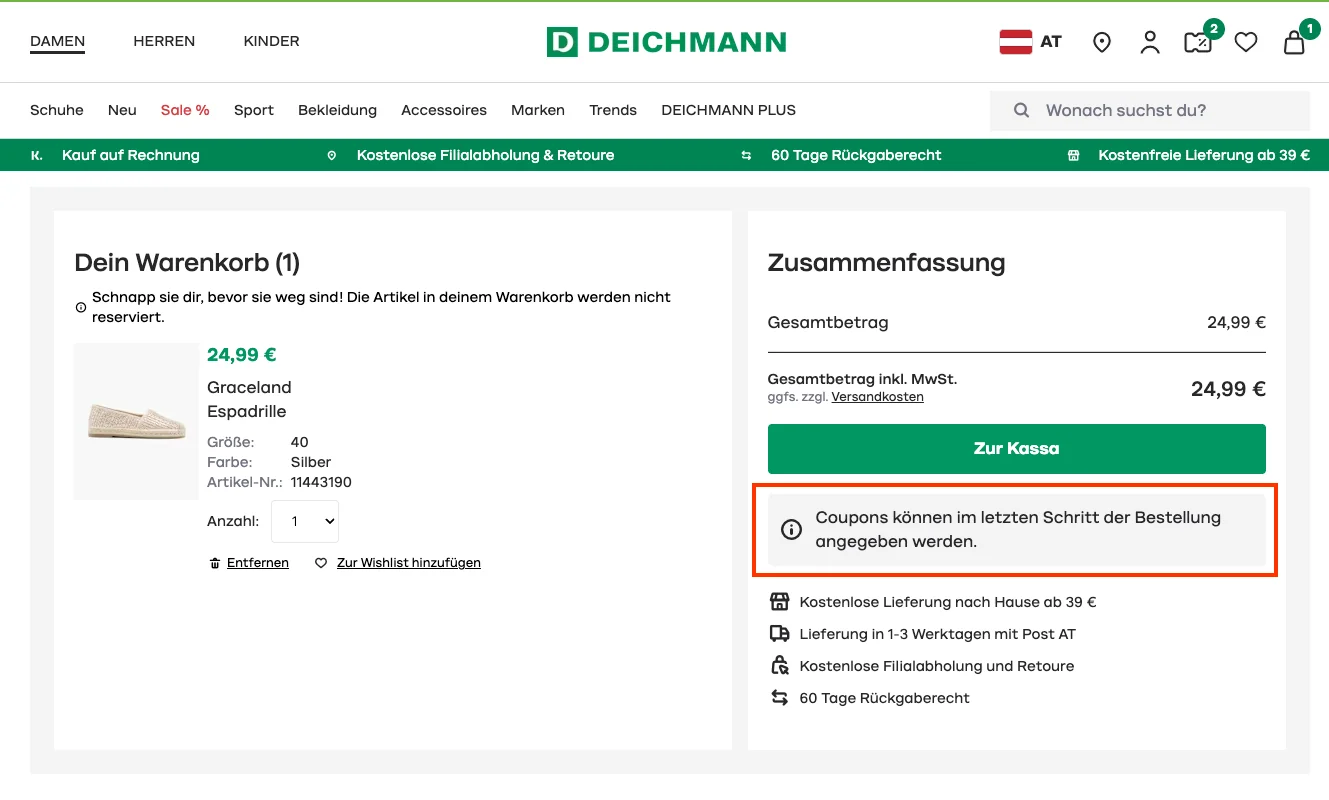The width and height of the screenshot is (1329, 800).
Task: Click the AT country code label
Action: click(1051, 42)
